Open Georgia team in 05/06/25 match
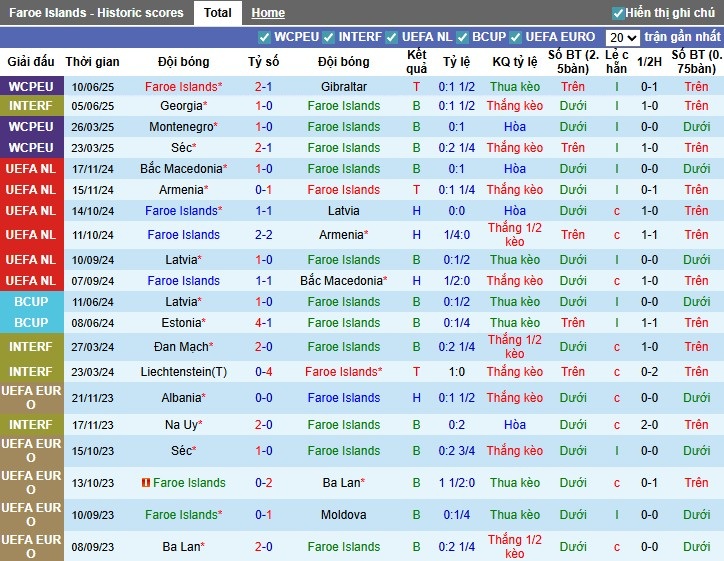 [183, 106]
